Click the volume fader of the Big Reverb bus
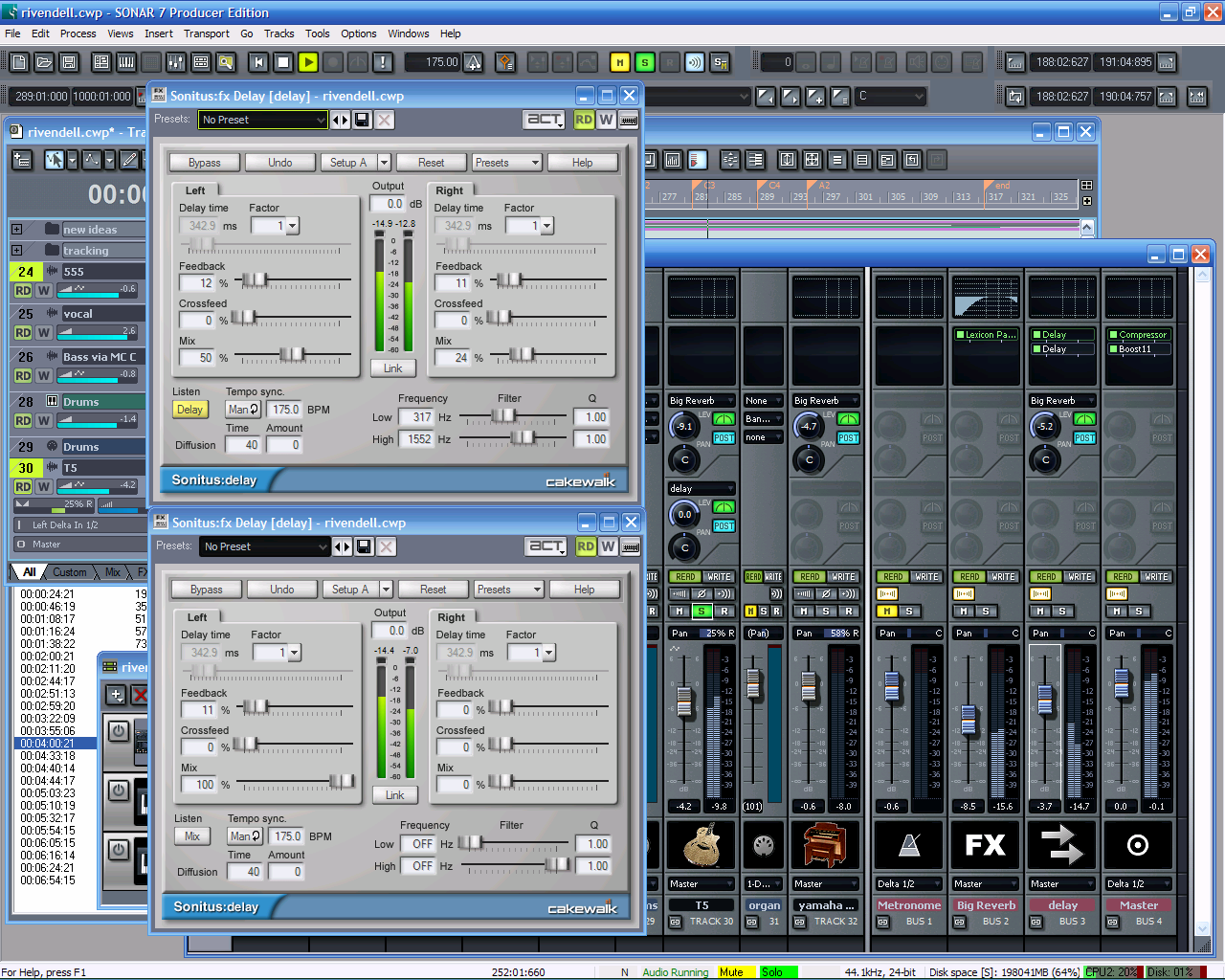Screen dimensions: 1225x980 click(969, 720)
